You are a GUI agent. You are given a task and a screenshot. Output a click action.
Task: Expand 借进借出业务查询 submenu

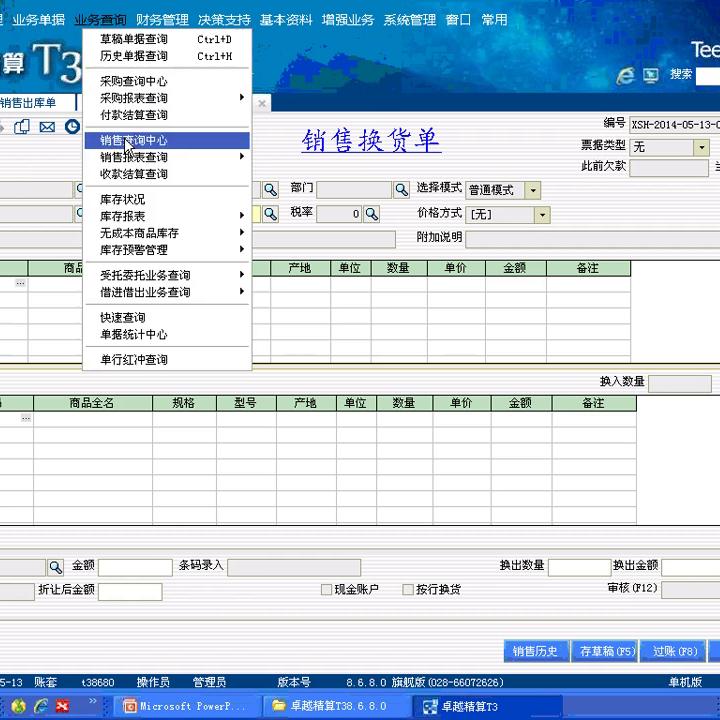[242, 292]
